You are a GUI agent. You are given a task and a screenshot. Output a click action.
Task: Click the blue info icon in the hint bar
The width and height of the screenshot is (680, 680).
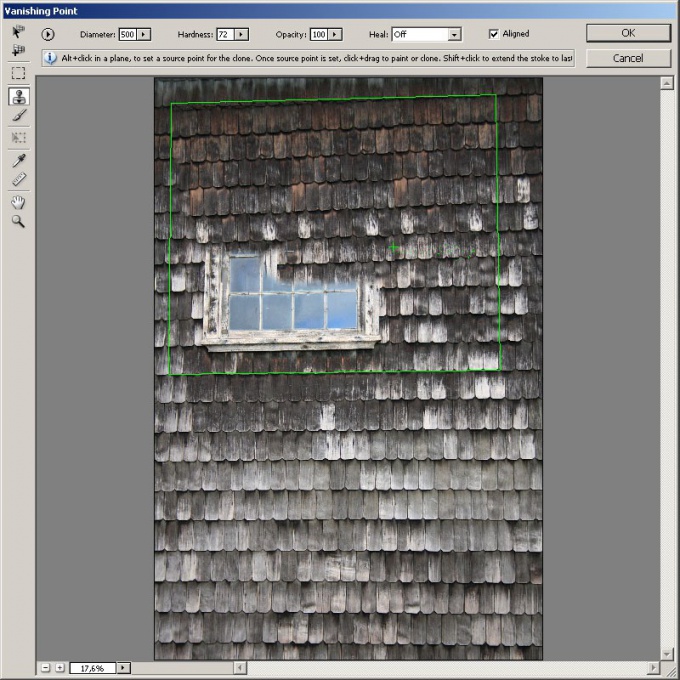point(50,58)
